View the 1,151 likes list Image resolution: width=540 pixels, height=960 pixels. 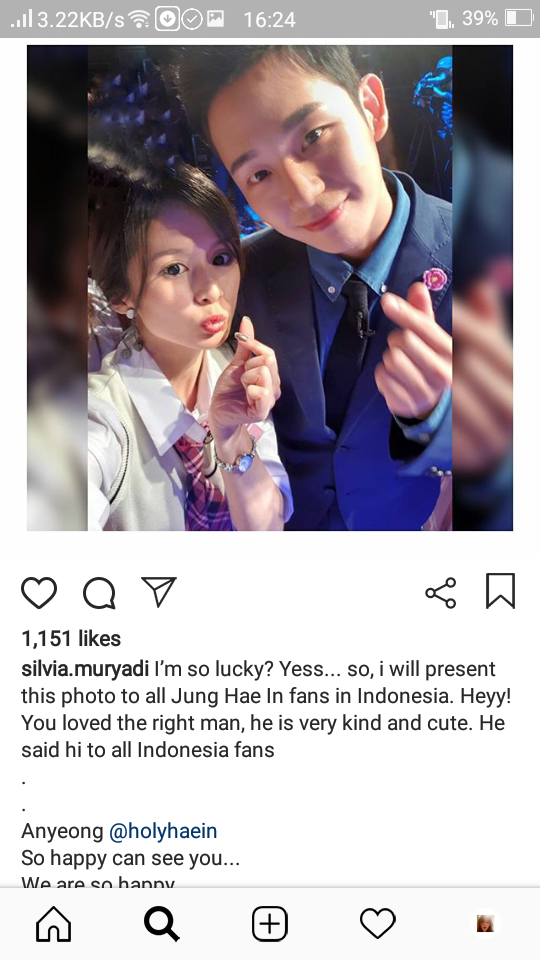(x=71, y=639)
